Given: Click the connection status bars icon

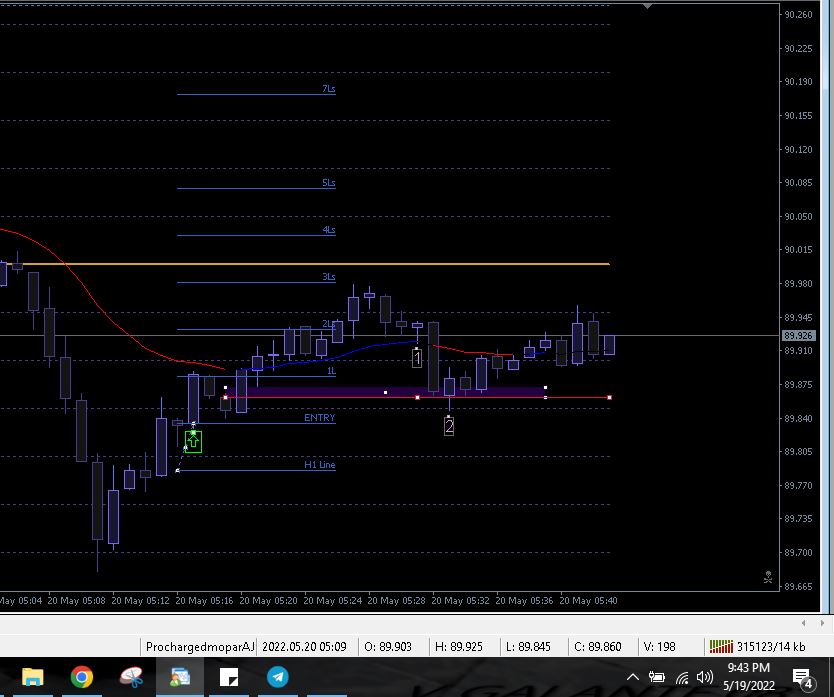Looking at the screenshot, I should [x=721, y=646].
